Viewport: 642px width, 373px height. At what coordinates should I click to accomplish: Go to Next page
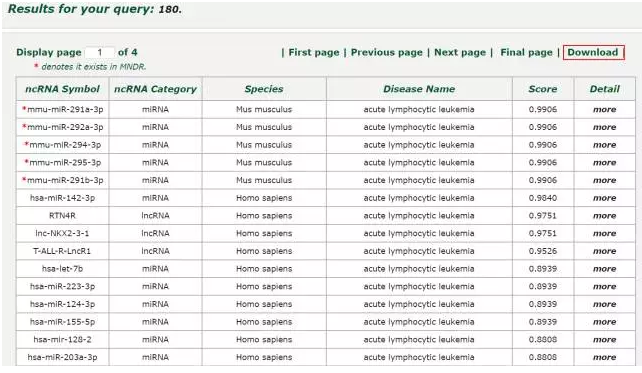pos(460,52)
